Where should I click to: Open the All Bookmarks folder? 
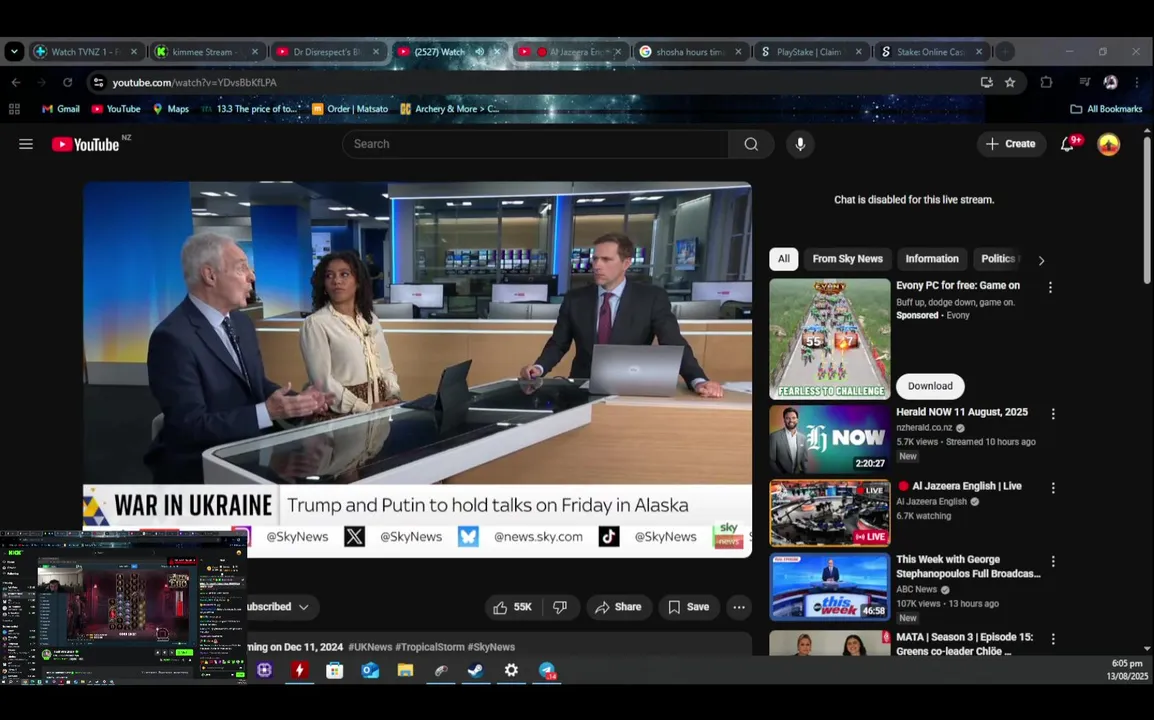click(x=1106, y=109)
